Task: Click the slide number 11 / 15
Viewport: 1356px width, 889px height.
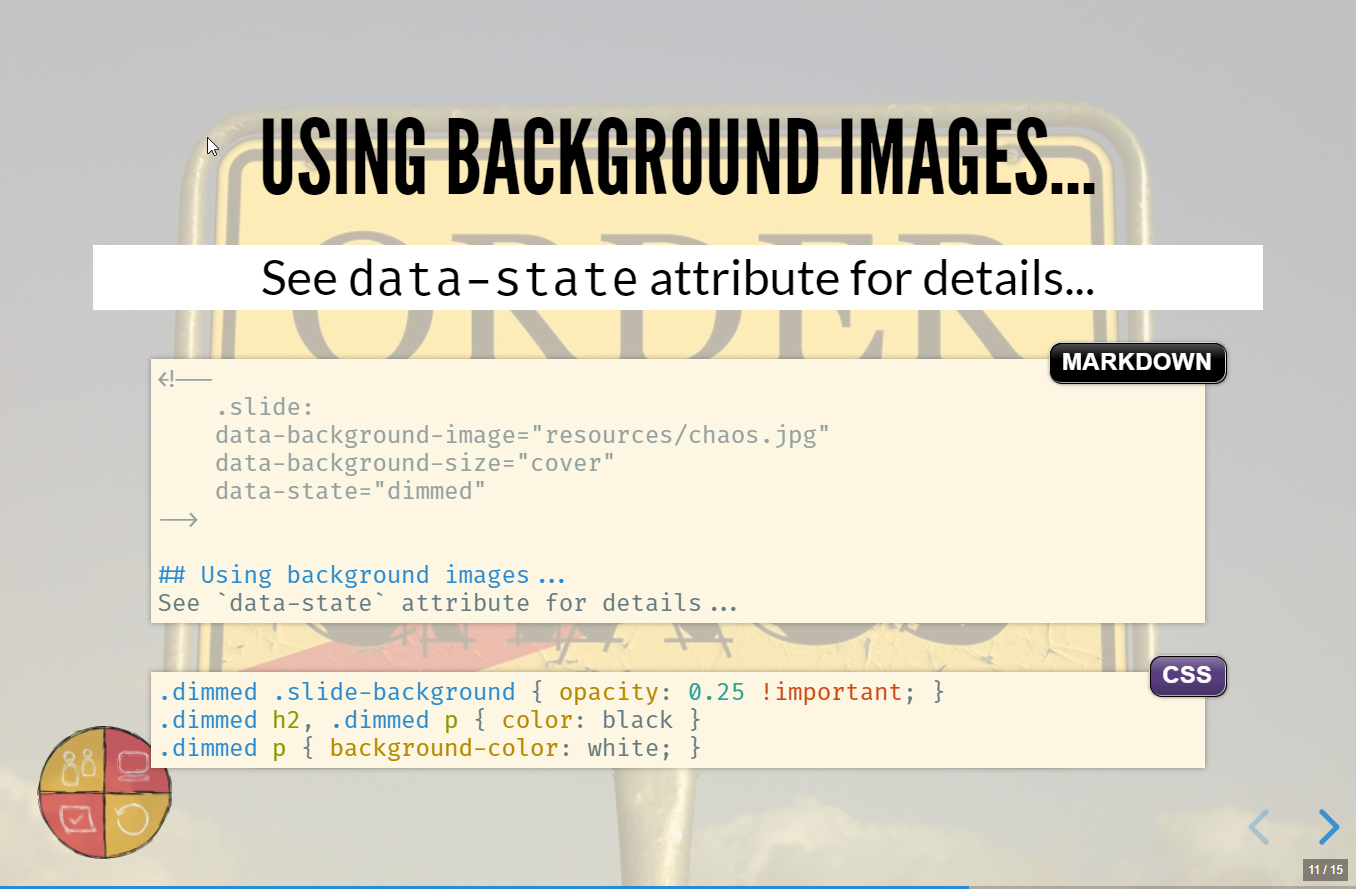Action: coord(1326,870)
